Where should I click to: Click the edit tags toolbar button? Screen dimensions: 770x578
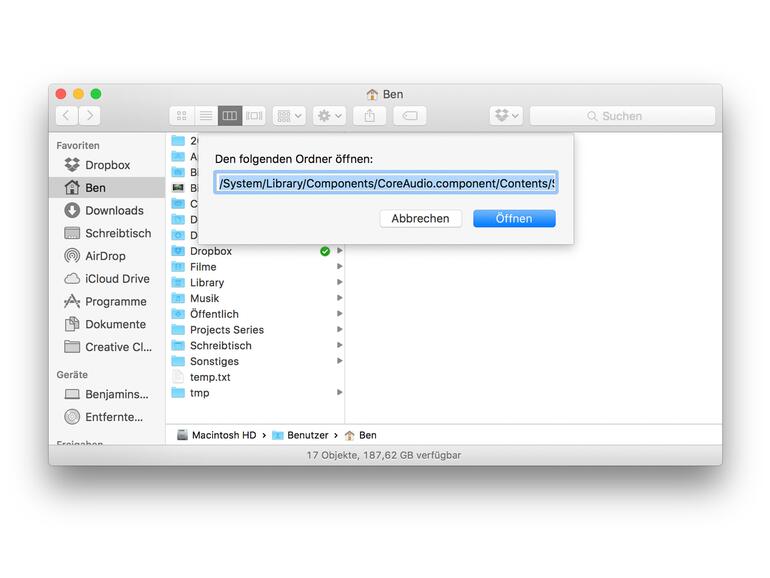pos(410,116)
